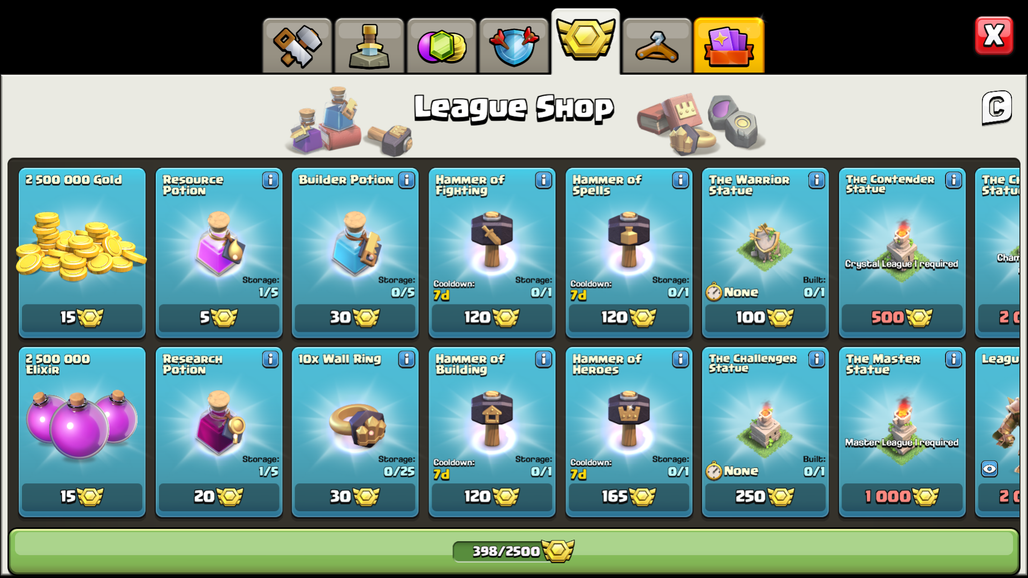The image size is (1028, 578).
Task: Show info for Resource Potion
Action: (x=270, y=180)
